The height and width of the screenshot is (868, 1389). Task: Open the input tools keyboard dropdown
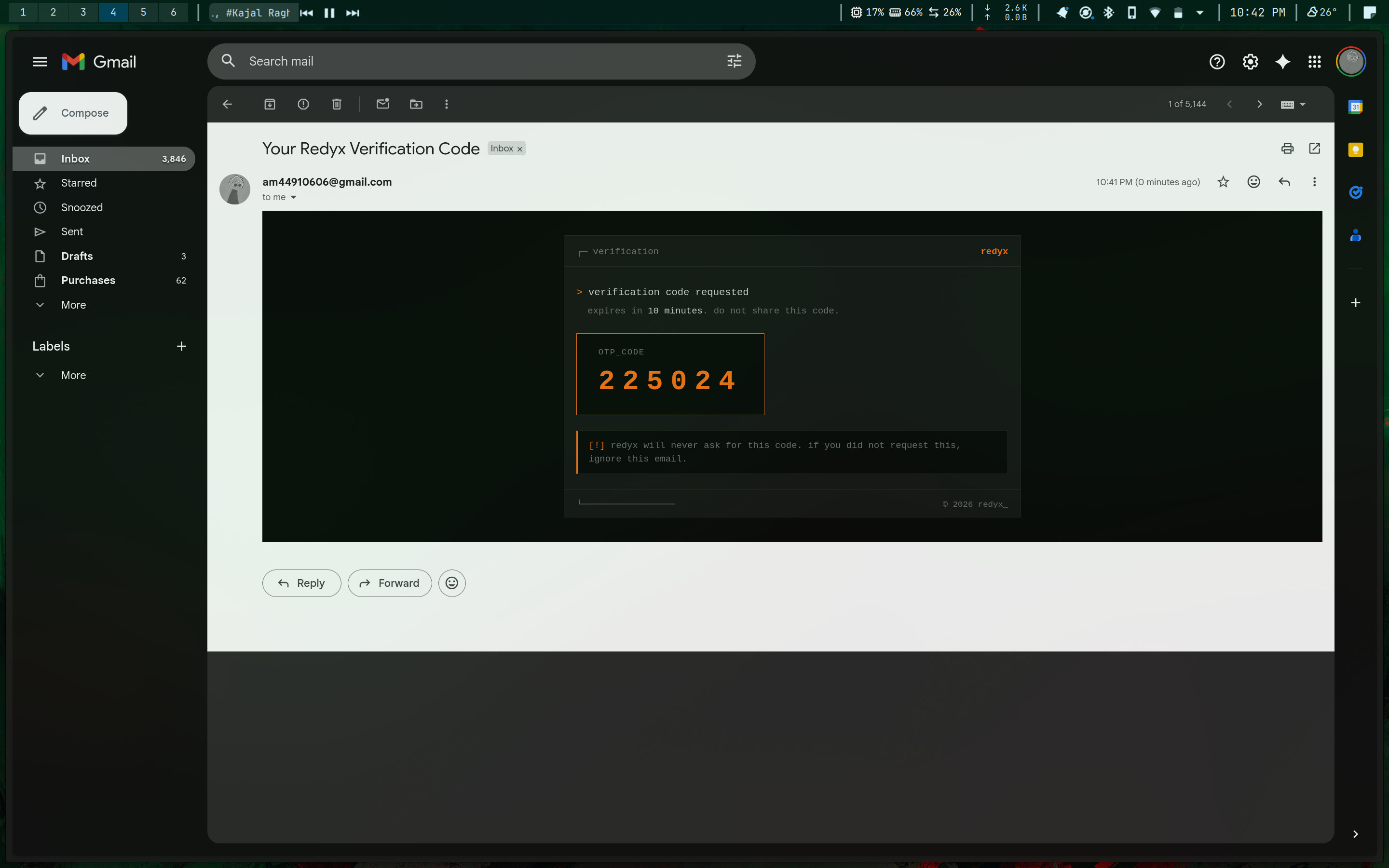coord(1302,105)
